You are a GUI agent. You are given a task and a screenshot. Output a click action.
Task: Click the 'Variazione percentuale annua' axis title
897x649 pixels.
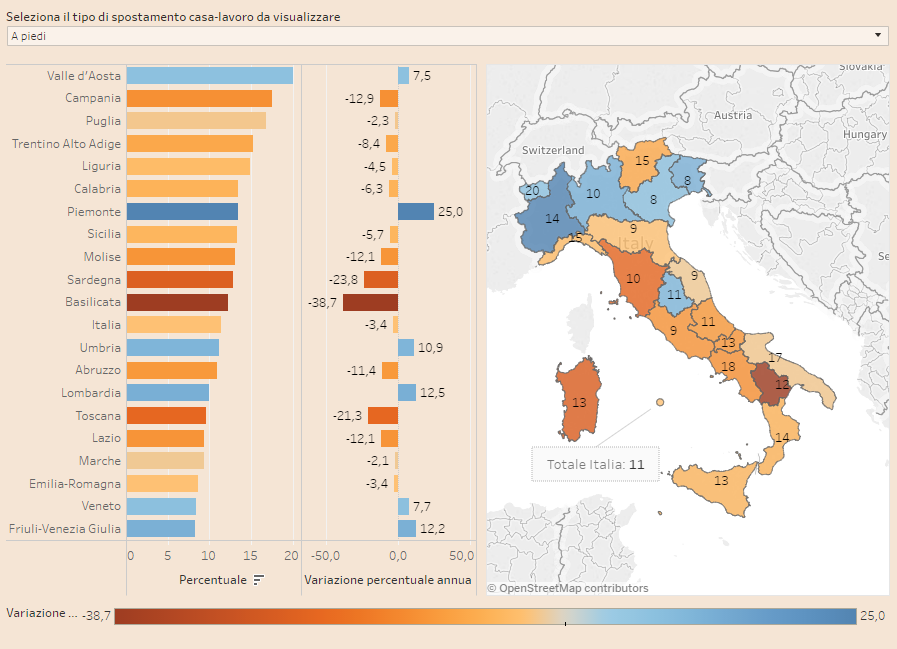tap(387, 580)
